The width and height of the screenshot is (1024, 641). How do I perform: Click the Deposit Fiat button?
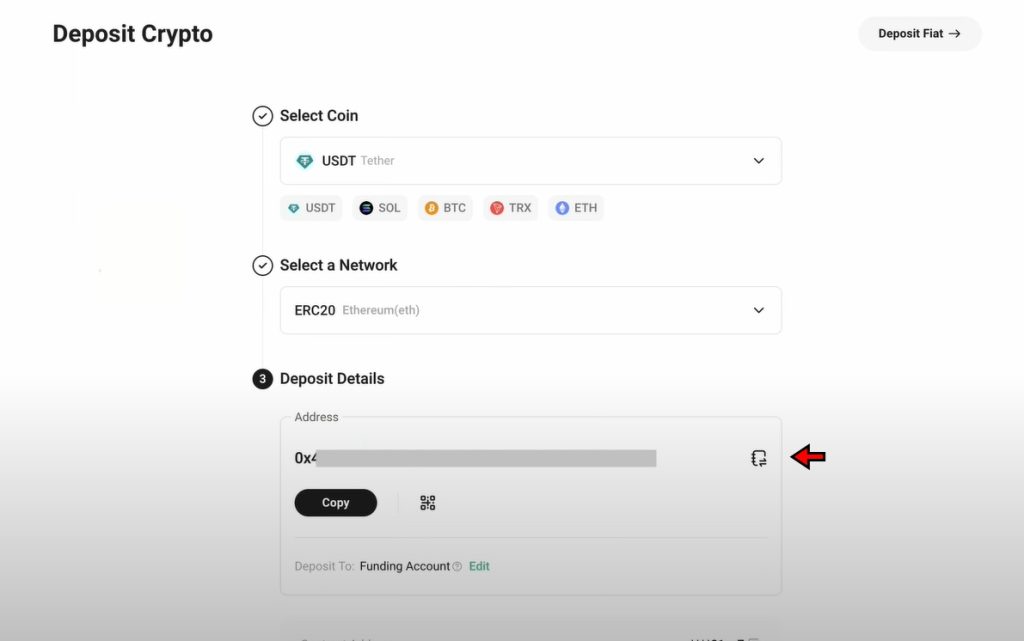(x=919, y=33)
